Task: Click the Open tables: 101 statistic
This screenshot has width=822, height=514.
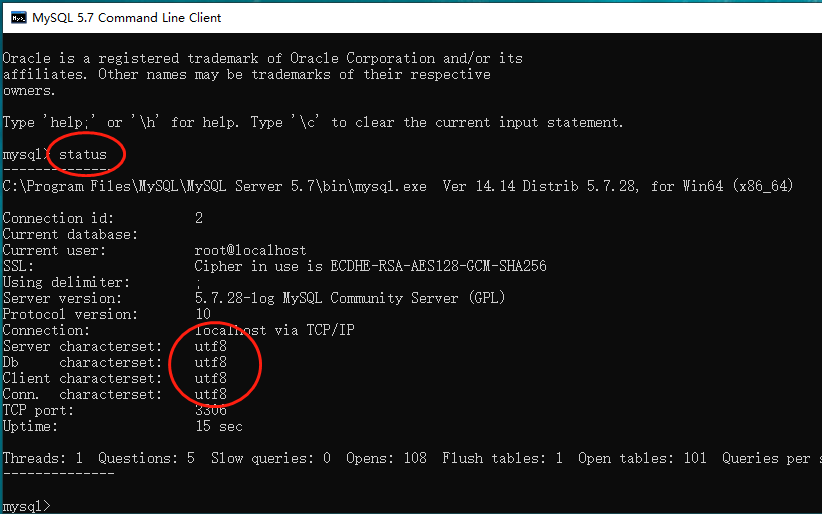Action: [642, 458]
